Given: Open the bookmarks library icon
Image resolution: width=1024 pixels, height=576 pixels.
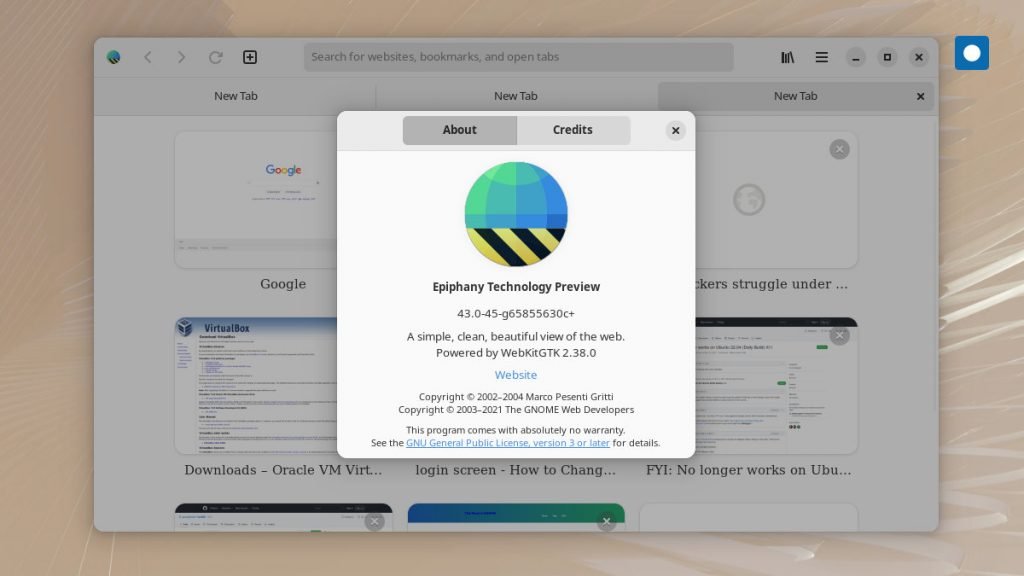Looking at the screenshot, I should (x=788, y=57).
